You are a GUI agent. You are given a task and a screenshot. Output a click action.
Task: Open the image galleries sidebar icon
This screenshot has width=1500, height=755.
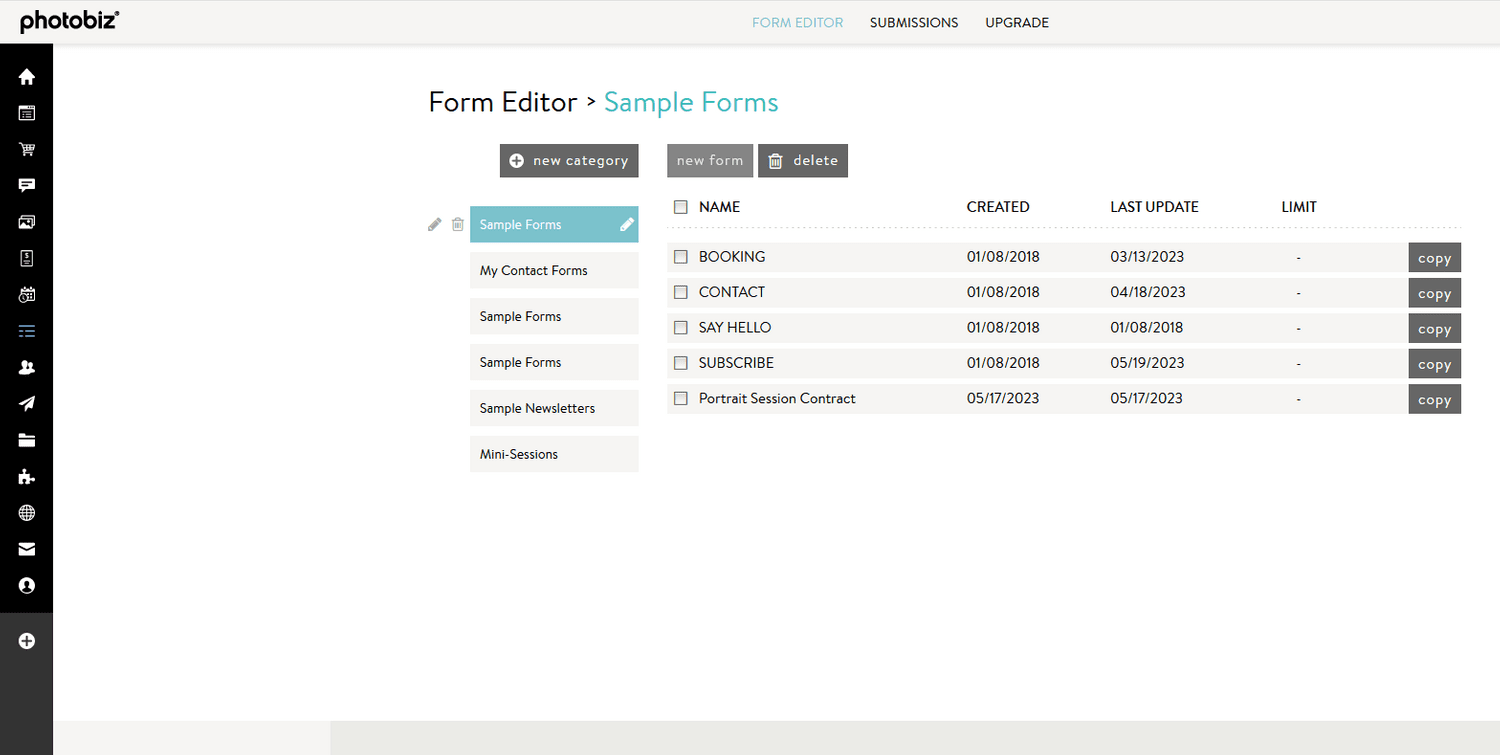(27, 222)
